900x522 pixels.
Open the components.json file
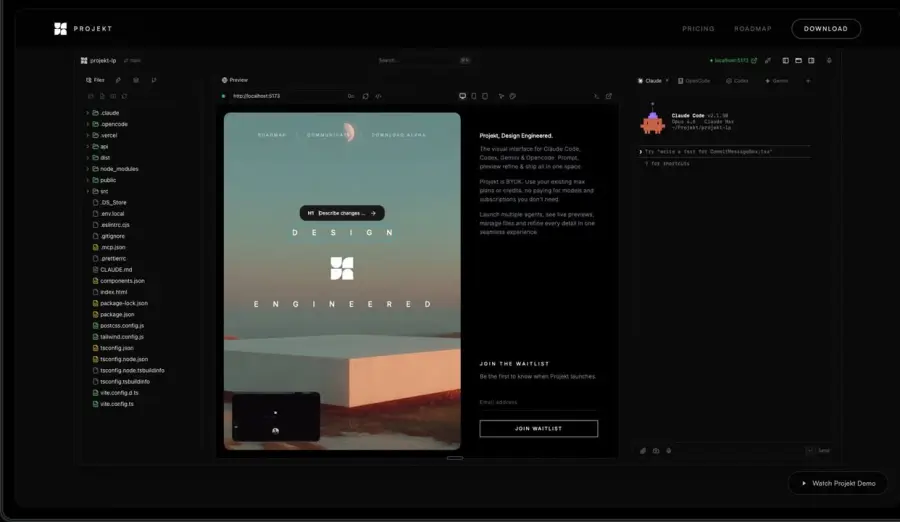pyautogui.click(x=119, y=281)
